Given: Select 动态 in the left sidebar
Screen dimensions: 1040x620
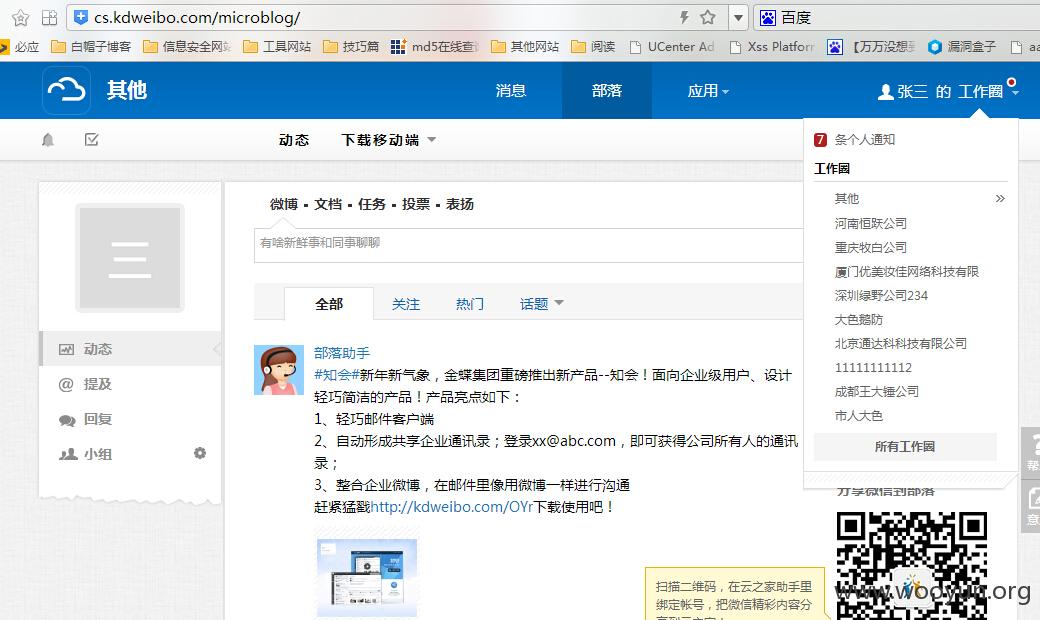Looking at the screenshot, I should (131, 349).
